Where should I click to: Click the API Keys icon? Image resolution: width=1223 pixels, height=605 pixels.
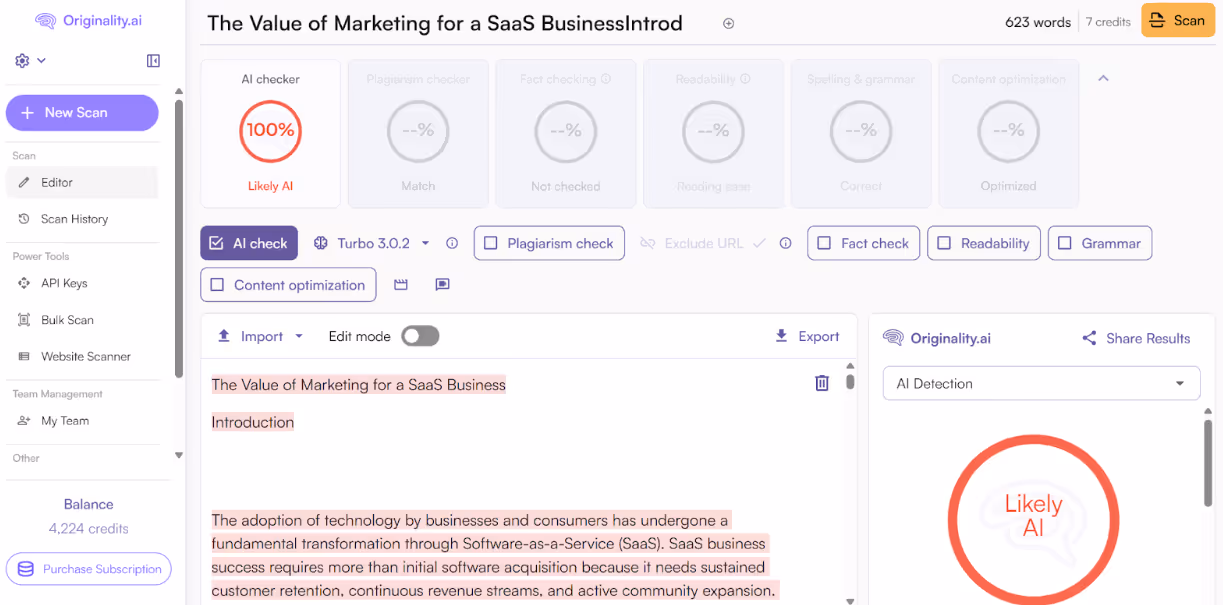(x=24, y=283)
